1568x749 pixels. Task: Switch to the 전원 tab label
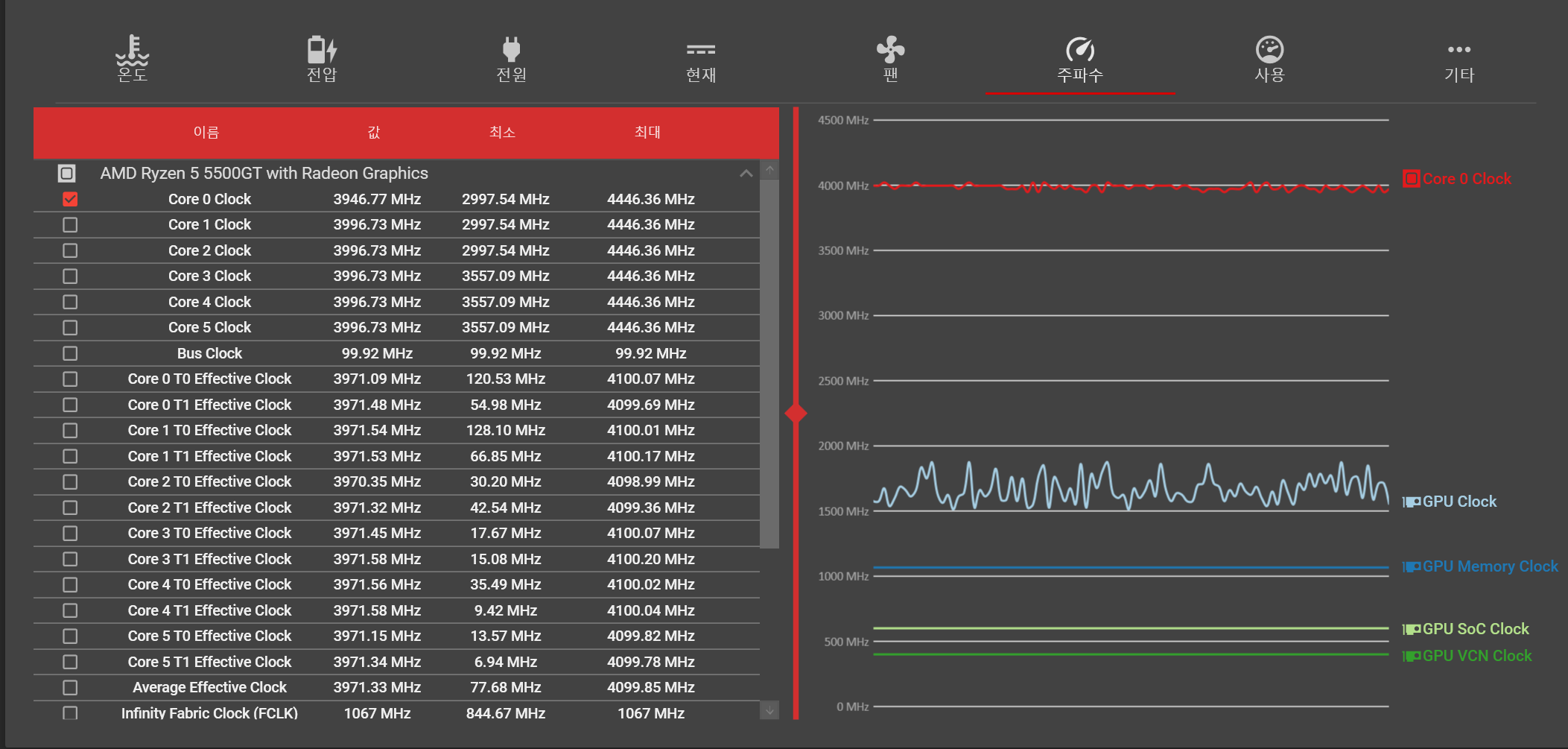click(511, 75)
